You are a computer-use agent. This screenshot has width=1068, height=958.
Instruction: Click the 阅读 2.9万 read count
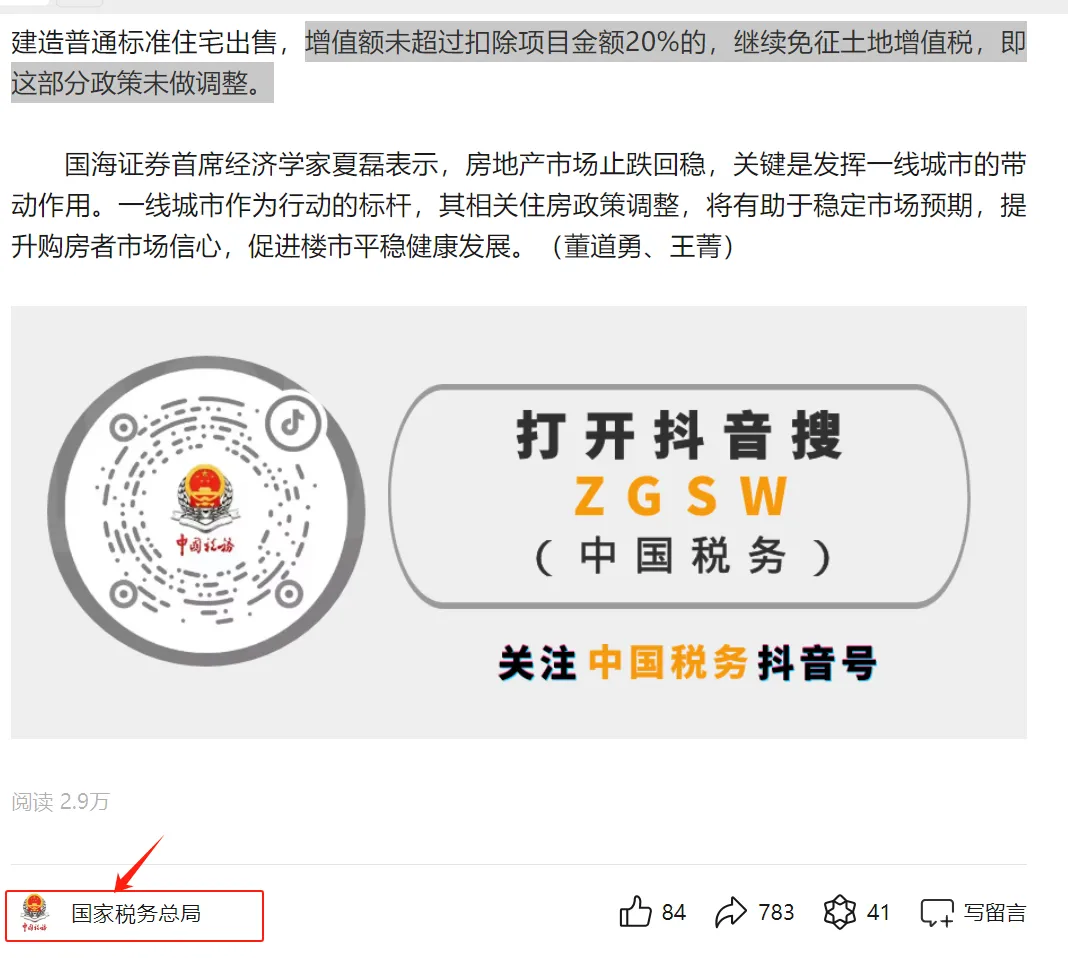click(60, 801)
